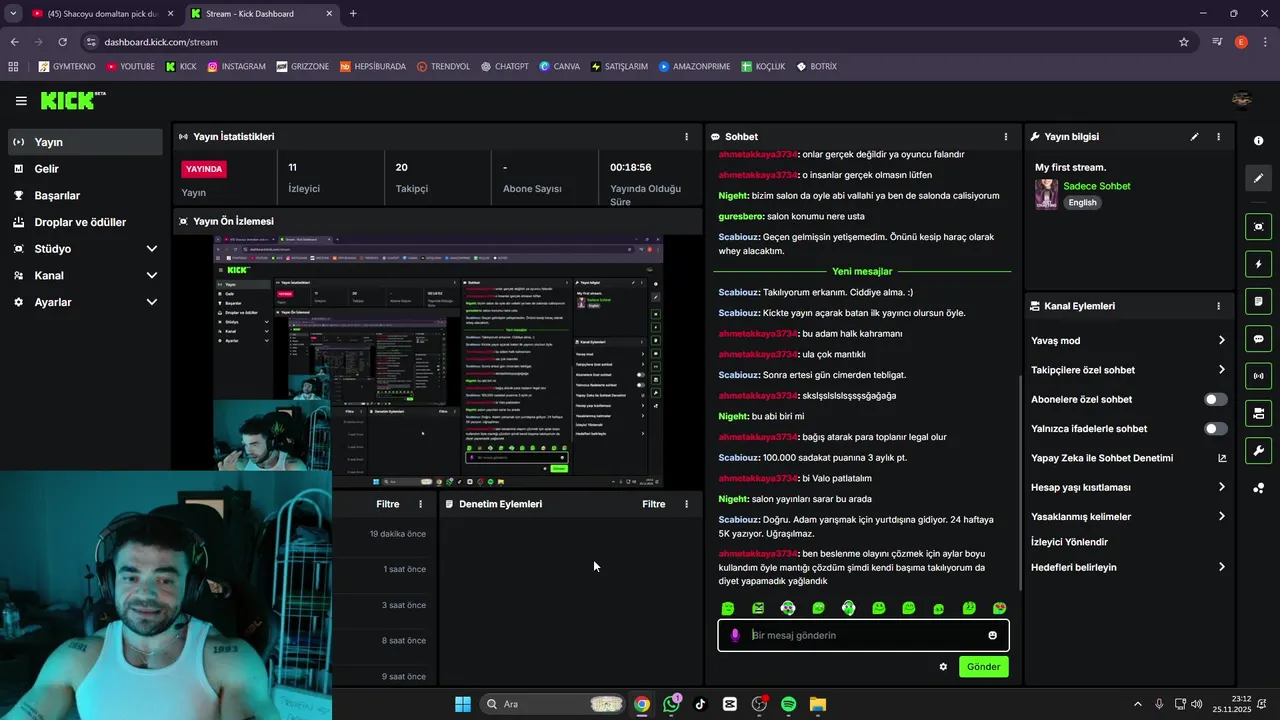The width and height of the screenshot is (1280, 720).
Task: Click the pencil edit icon in the right sidebar
Action: pos(1259,178)
